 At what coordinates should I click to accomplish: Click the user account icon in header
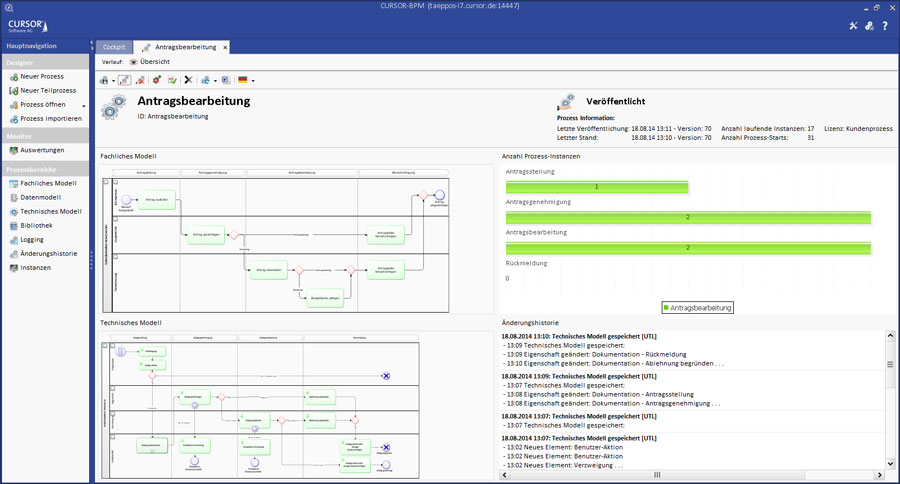869,26
